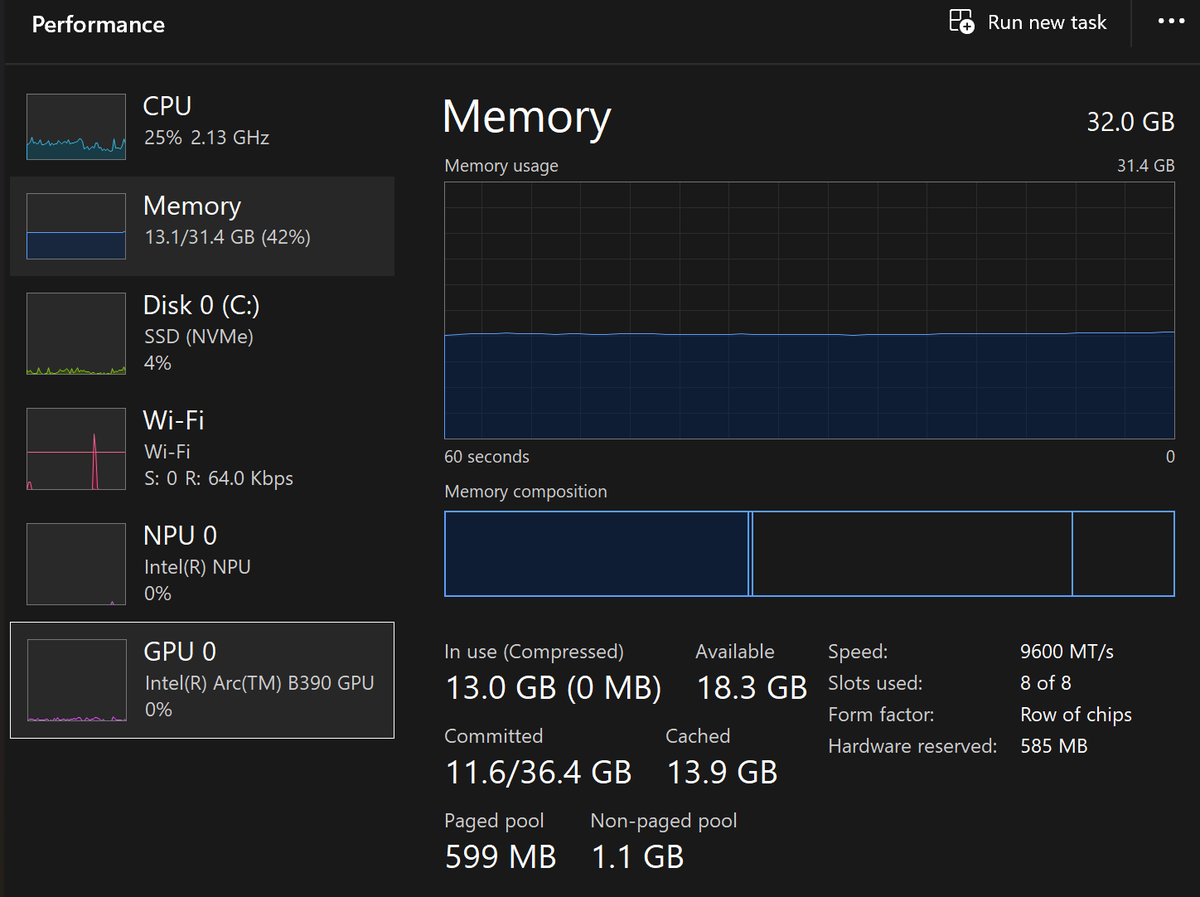This screenshot has height=897, width=1200.
Task: Click the 13.9 GB cached value
Action: [721, 772]
